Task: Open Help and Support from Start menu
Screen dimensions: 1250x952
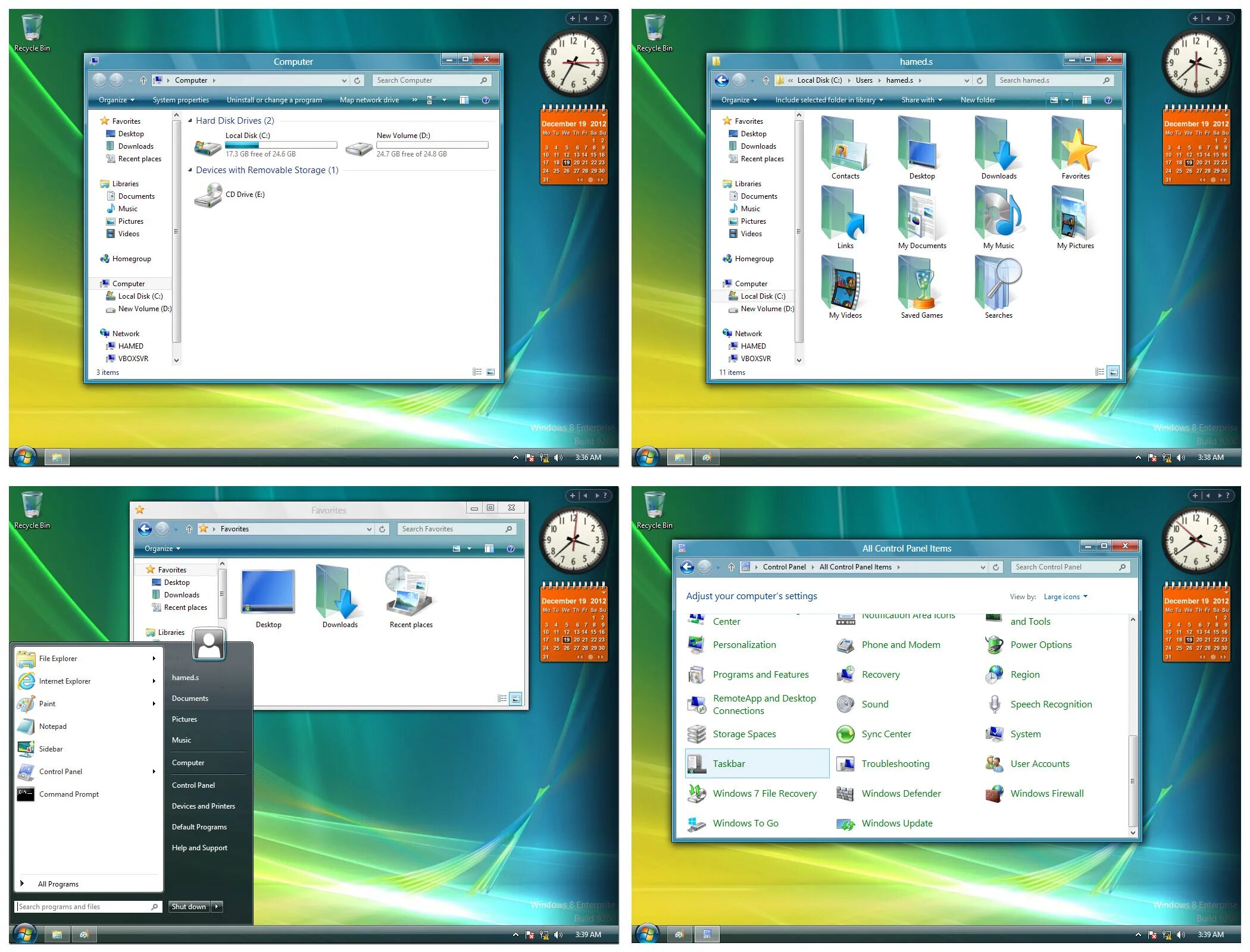Action: pyautogui.click(x=199, y=847)
